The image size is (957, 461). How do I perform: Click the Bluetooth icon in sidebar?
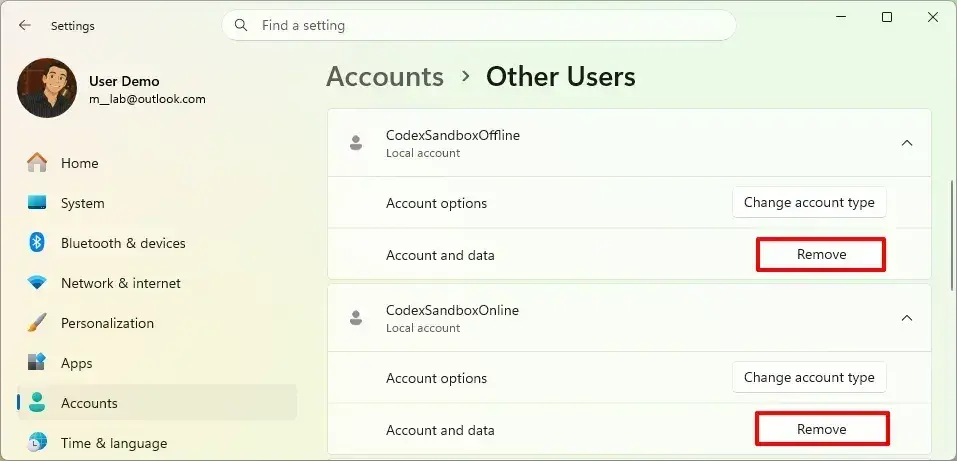pos(37,243)
